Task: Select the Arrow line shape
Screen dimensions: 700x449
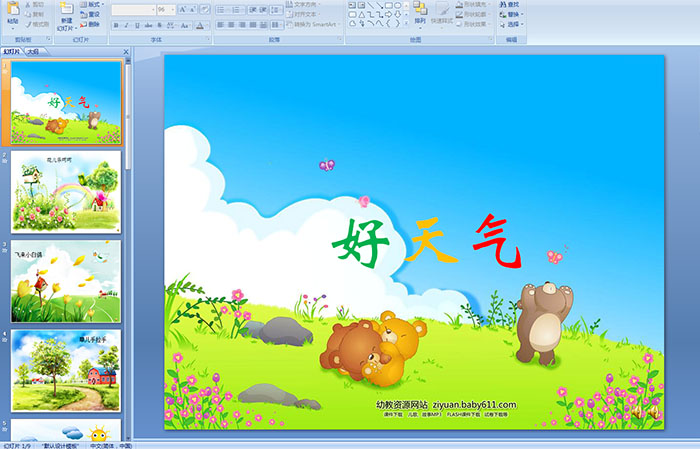Action: coord(379,5)
